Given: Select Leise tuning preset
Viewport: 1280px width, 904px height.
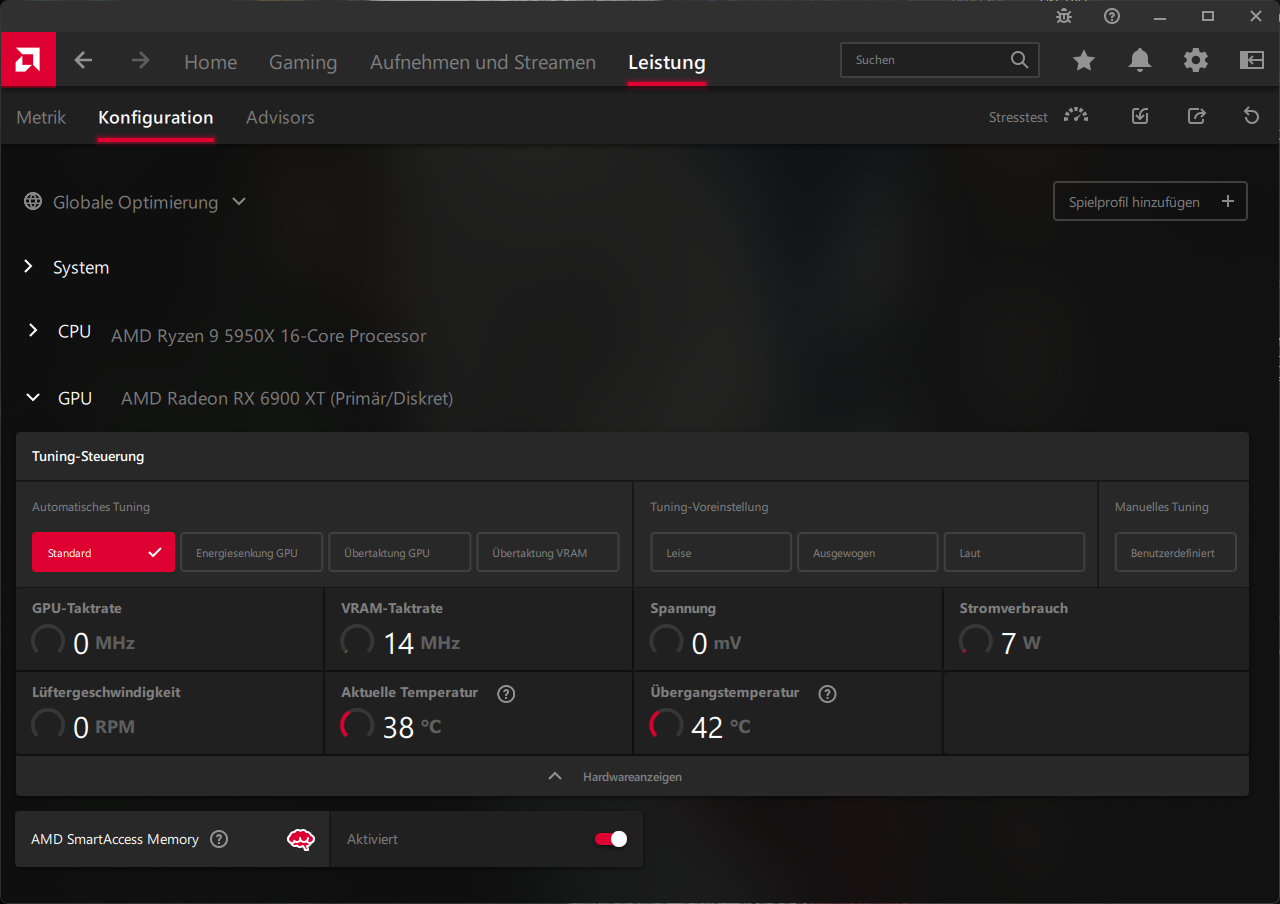Looking at the screenshot, I should click(721, 552).
